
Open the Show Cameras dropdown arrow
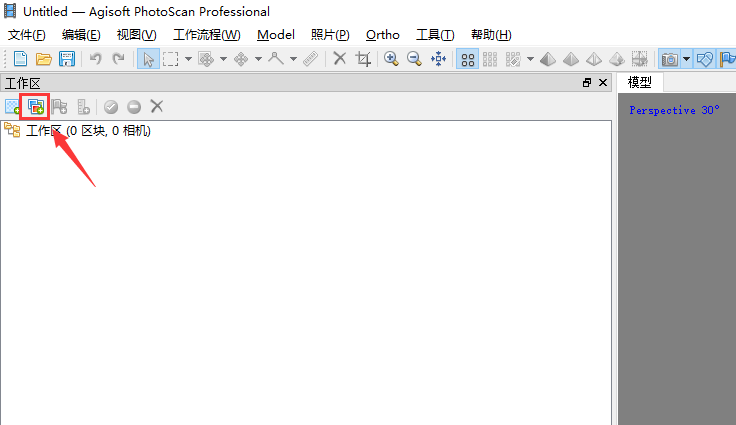click(x=686, y=59)
